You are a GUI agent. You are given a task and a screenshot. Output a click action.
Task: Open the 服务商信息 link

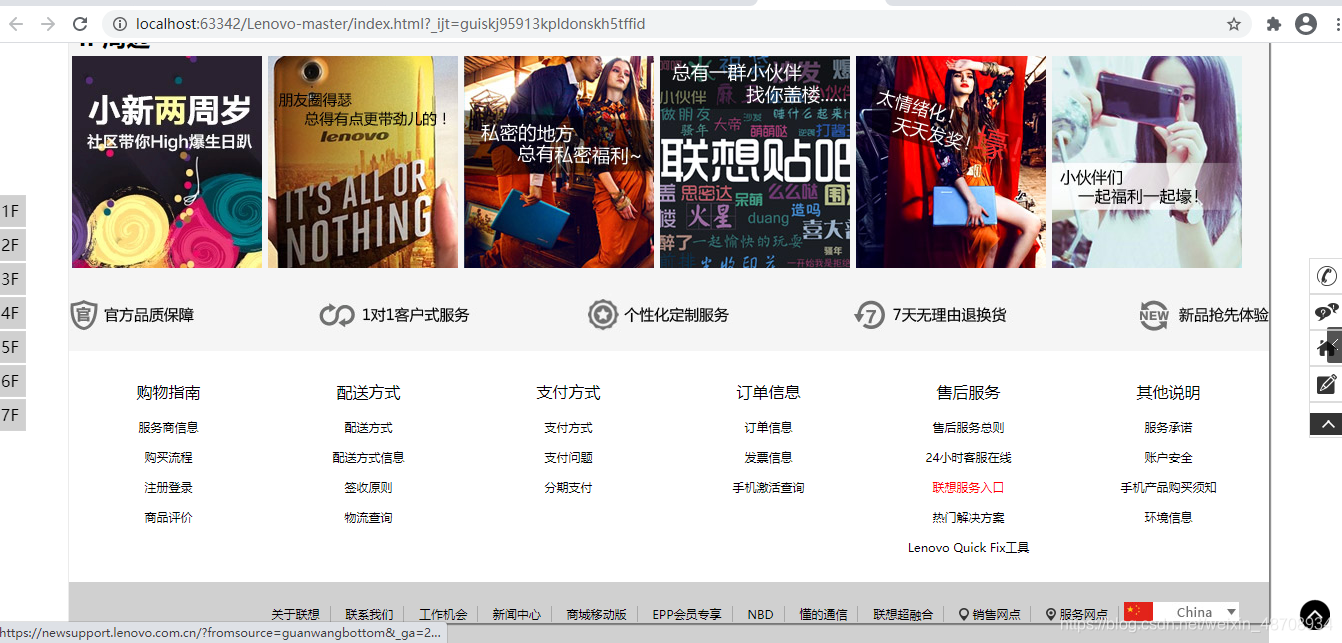(168, 427)
